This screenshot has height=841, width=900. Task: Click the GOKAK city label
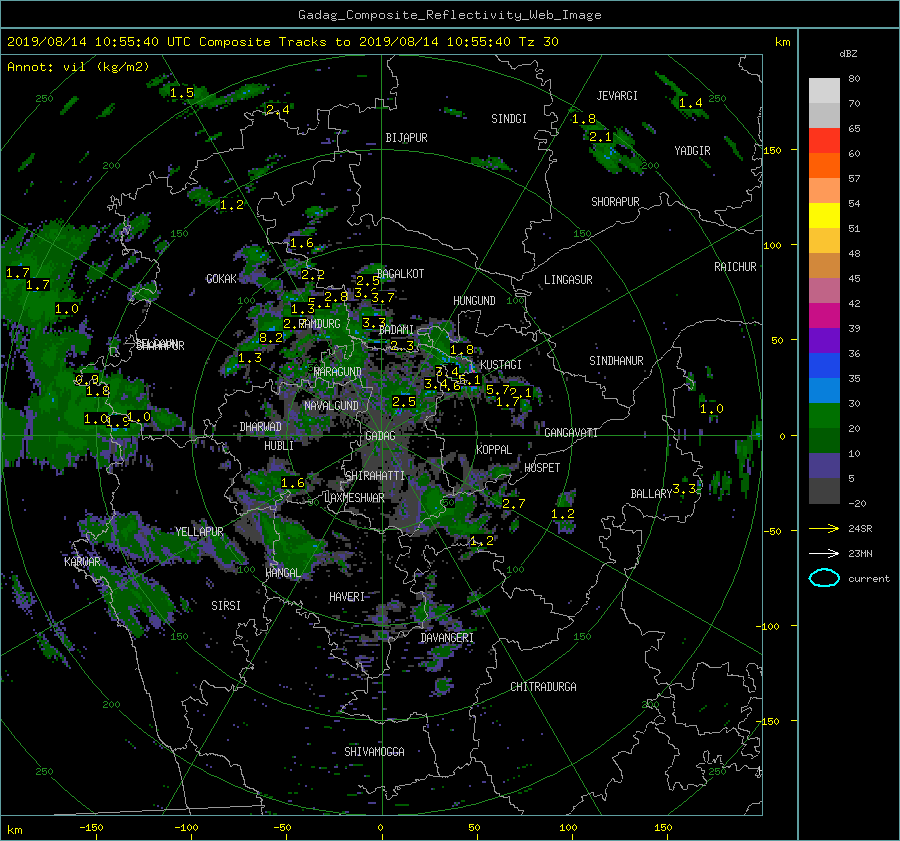(x=221, y=279)
